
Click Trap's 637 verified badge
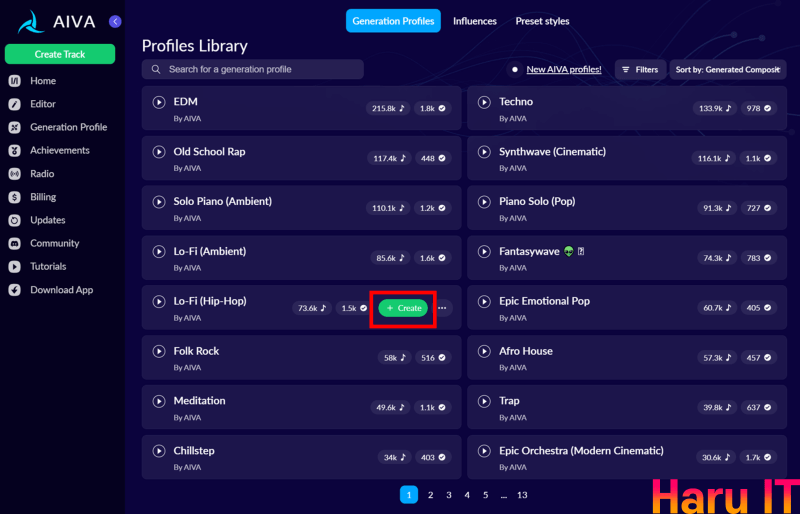tap(759, 407)
